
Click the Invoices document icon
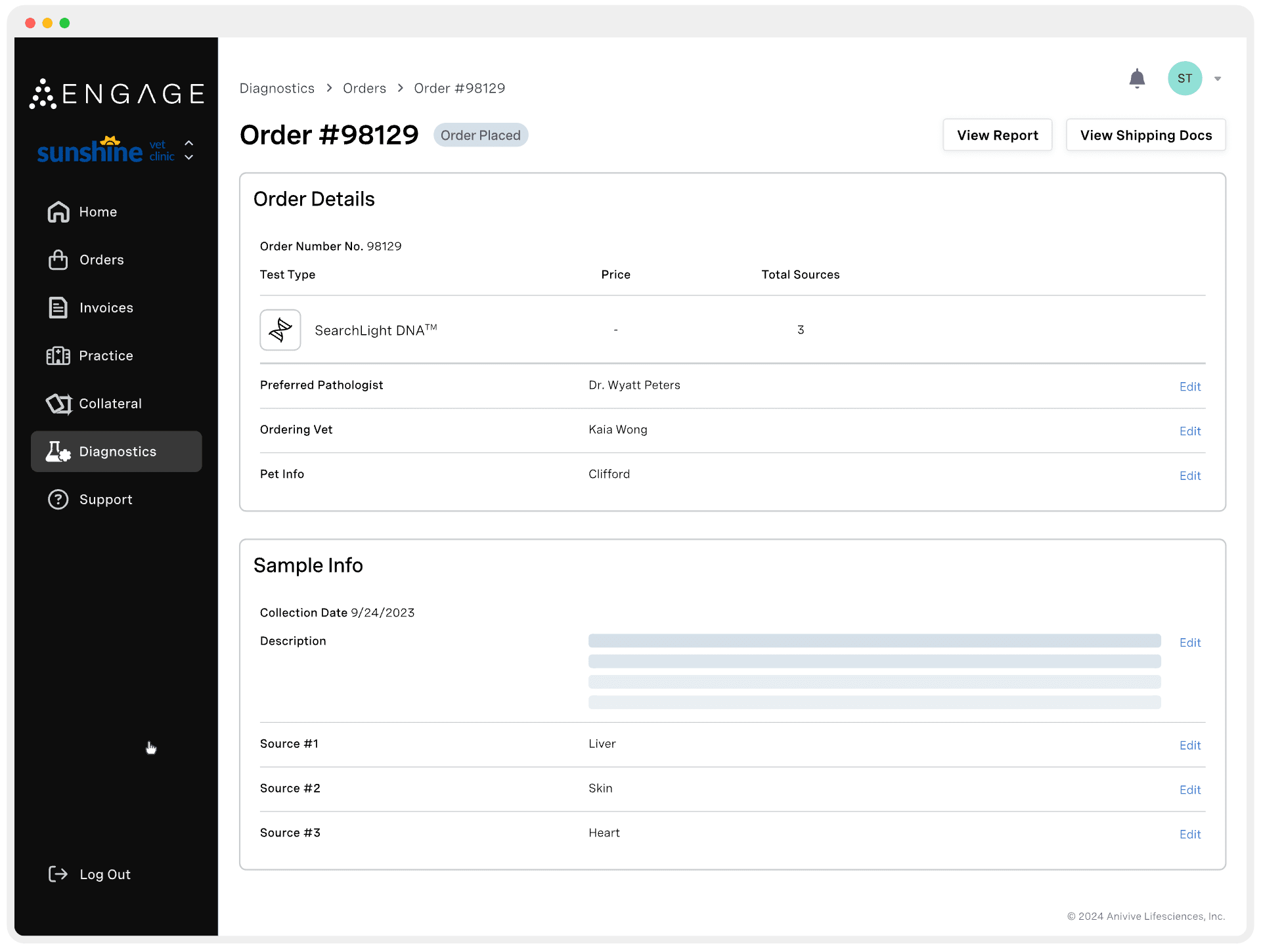point(58,308)
